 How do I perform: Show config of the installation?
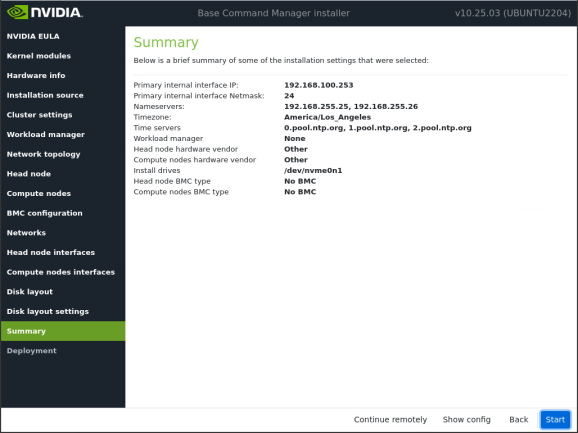tap(466, 419)
